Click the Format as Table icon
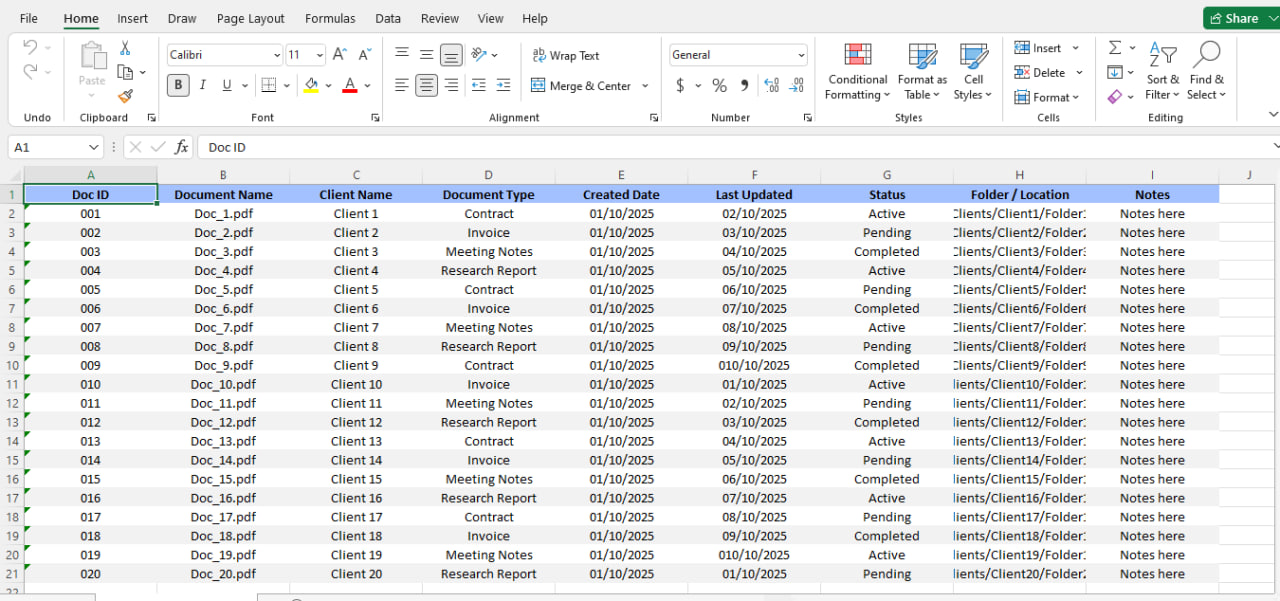Viewport: 1280px width, 601px height. pos(920,70)
